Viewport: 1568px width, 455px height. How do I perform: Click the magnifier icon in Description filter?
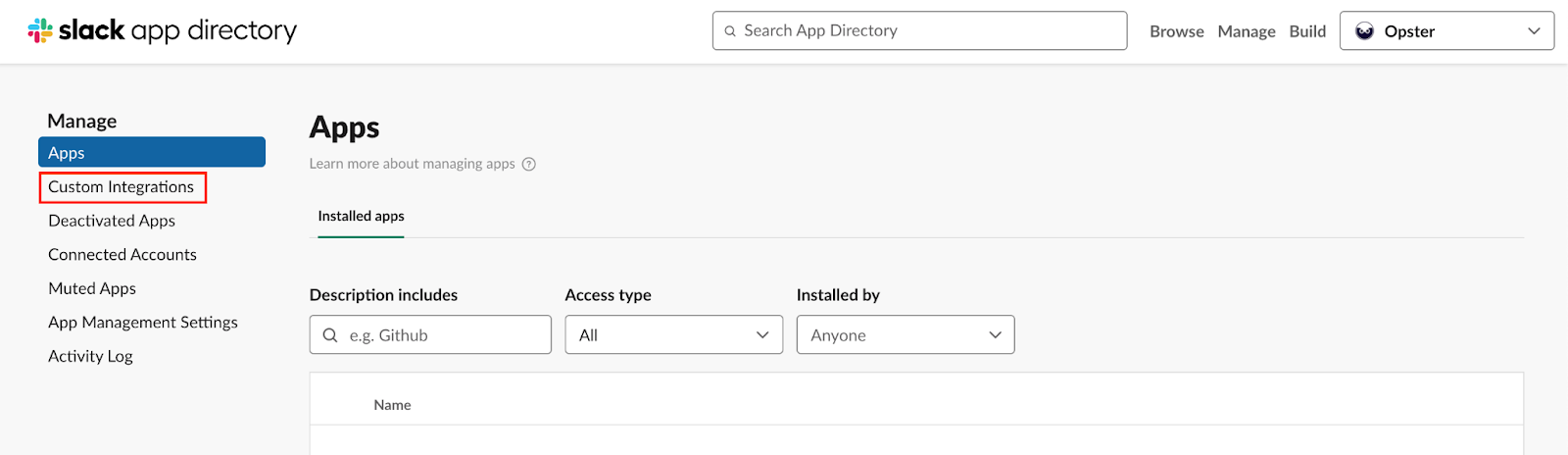click(330, 335)
